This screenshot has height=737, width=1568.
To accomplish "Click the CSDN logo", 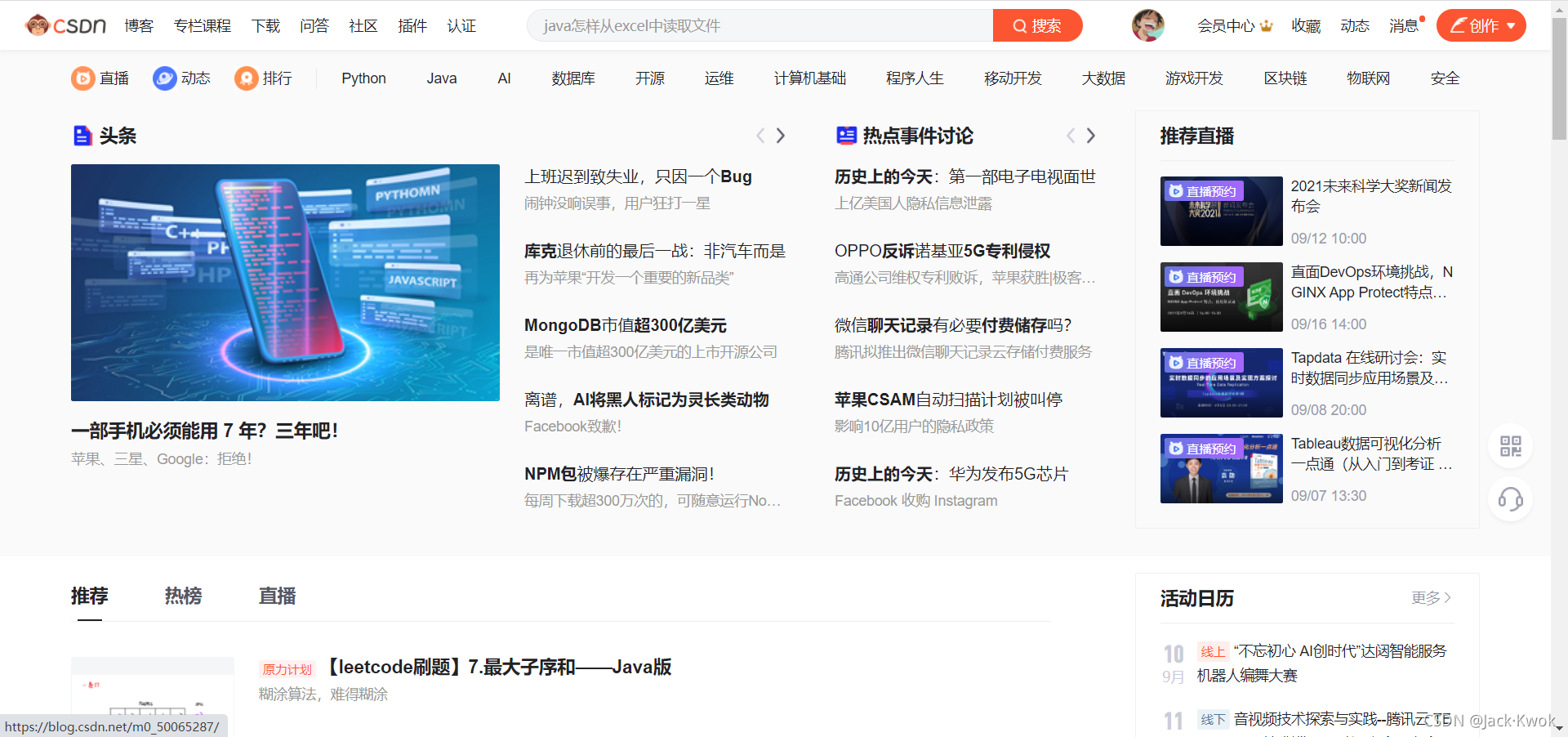I will pyautogui.click(x=64, y=25).
